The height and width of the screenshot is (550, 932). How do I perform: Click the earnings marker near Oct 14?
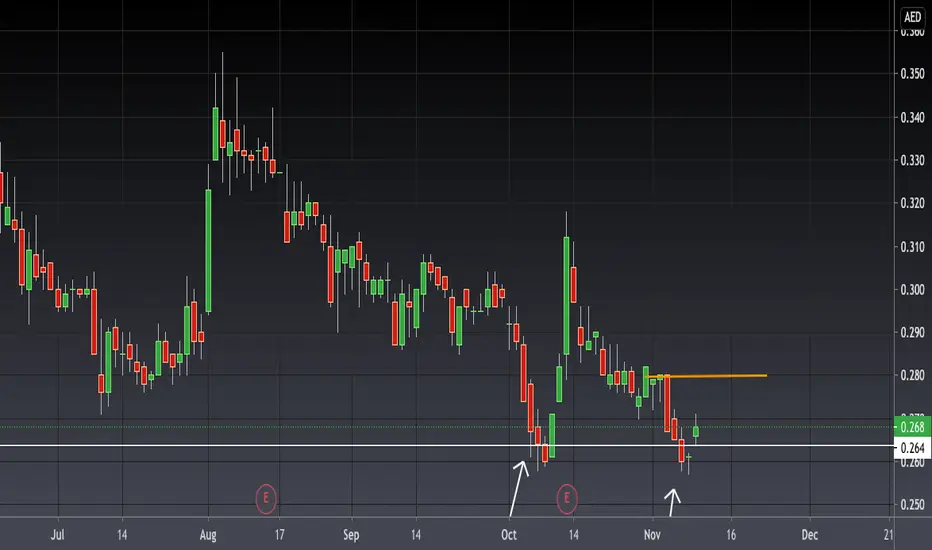coord(567,498)
